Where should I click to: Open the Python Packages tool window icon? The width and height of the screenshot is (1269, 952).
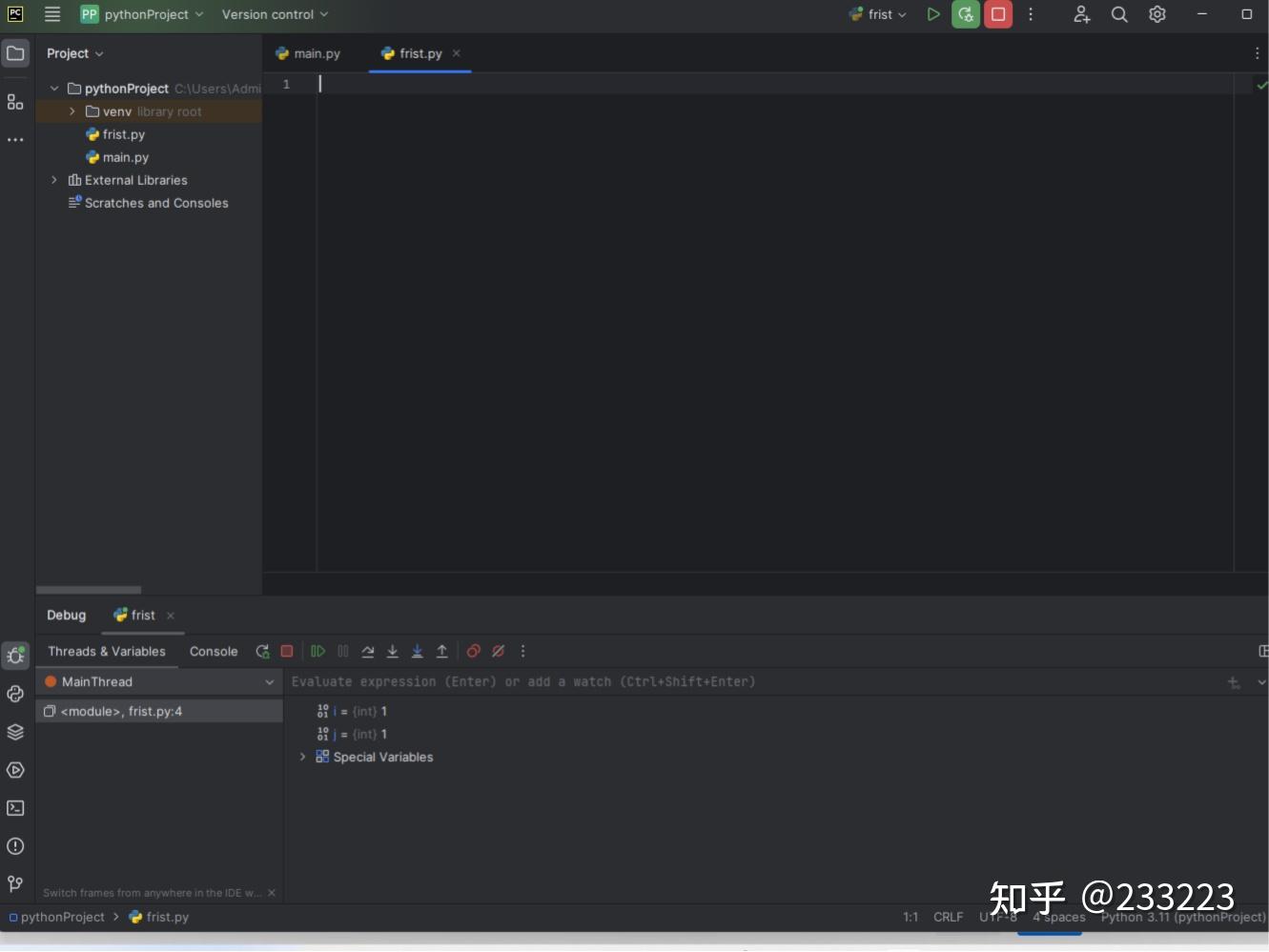point(15,732)
